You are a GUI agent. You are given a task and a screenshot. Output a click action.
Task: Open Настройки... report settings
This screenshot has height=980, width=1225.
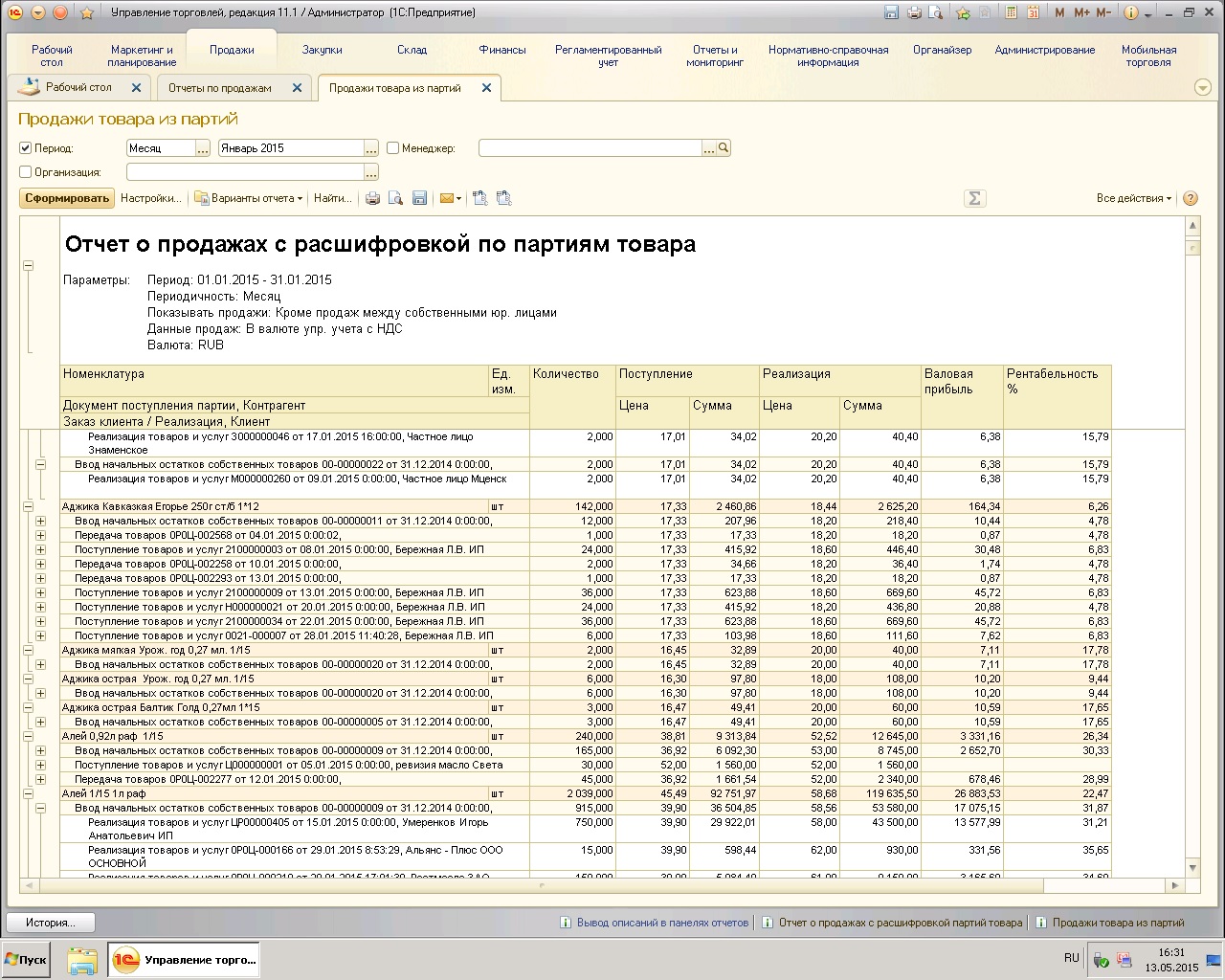coord(151,198)
